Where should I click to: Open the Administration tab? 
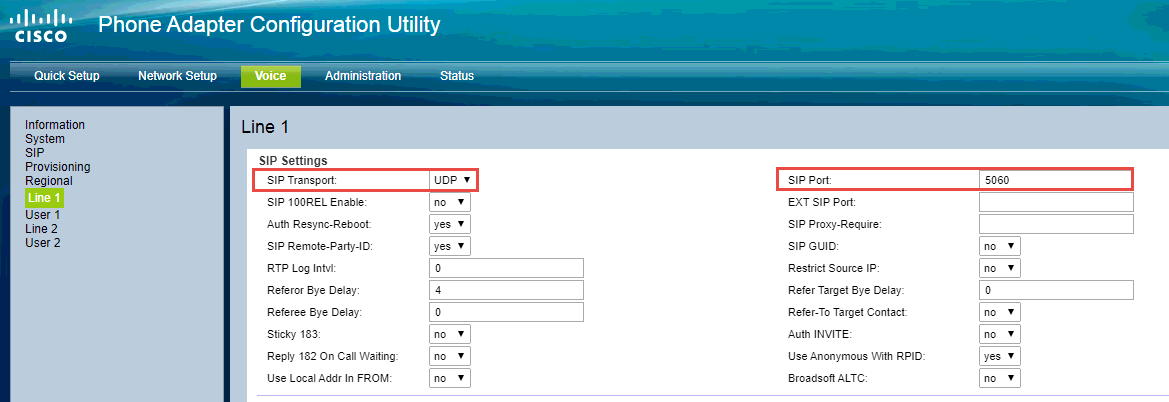tap(363, 76)
